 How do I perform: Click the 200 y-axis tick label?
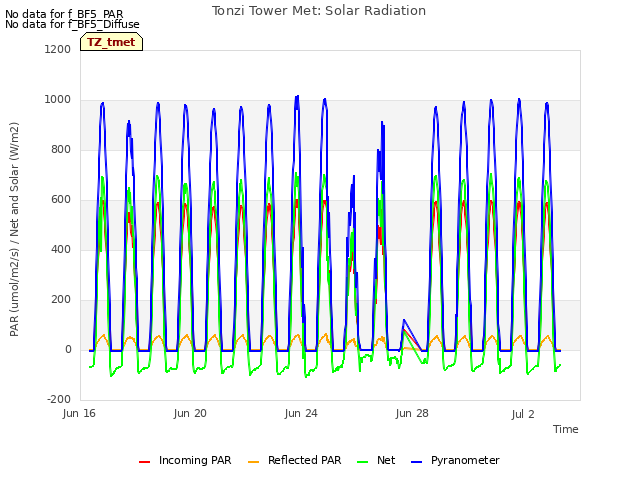tap(61, 300)
